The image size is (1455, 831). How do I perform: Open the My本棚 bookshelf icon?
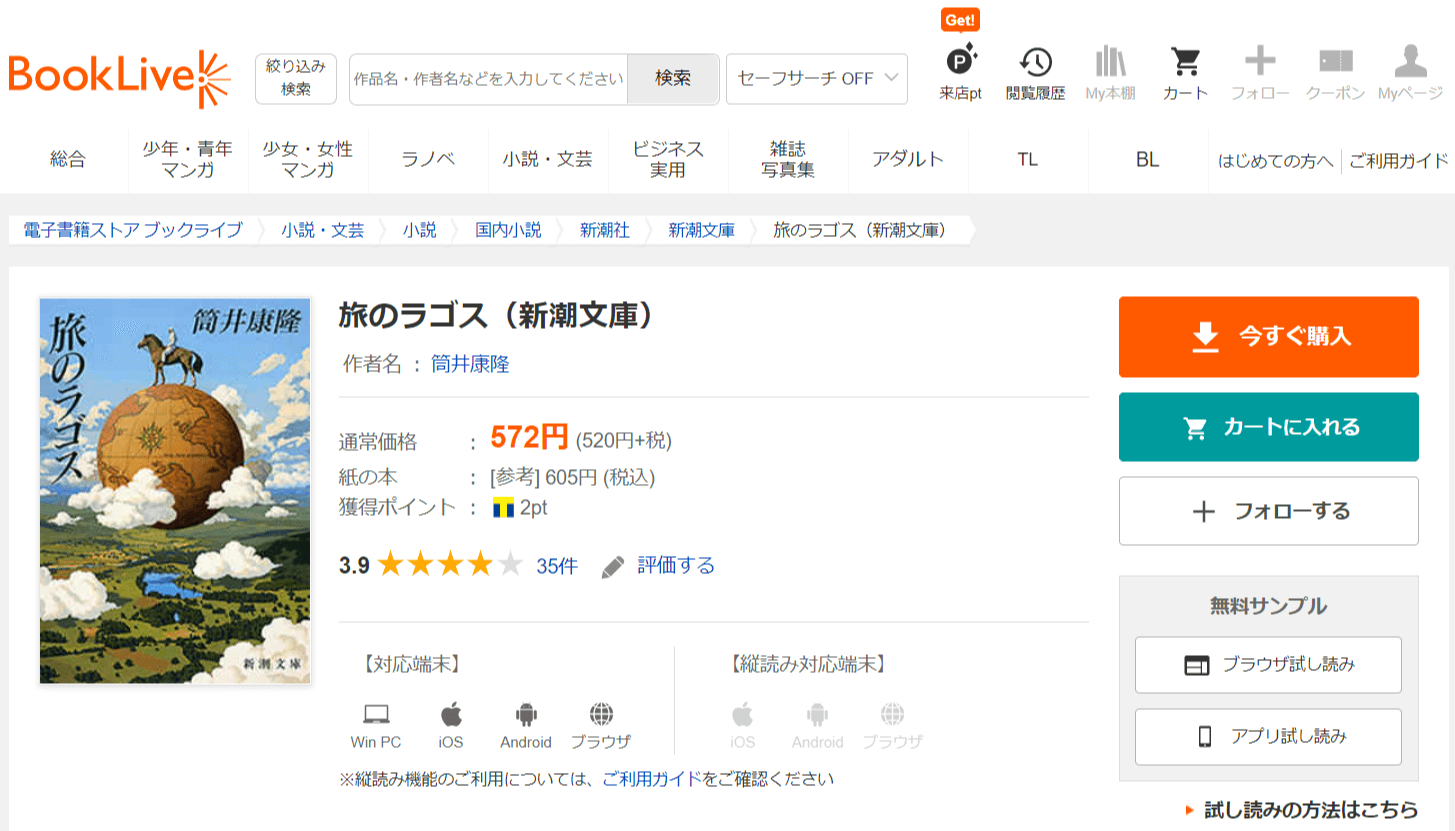1110,63
